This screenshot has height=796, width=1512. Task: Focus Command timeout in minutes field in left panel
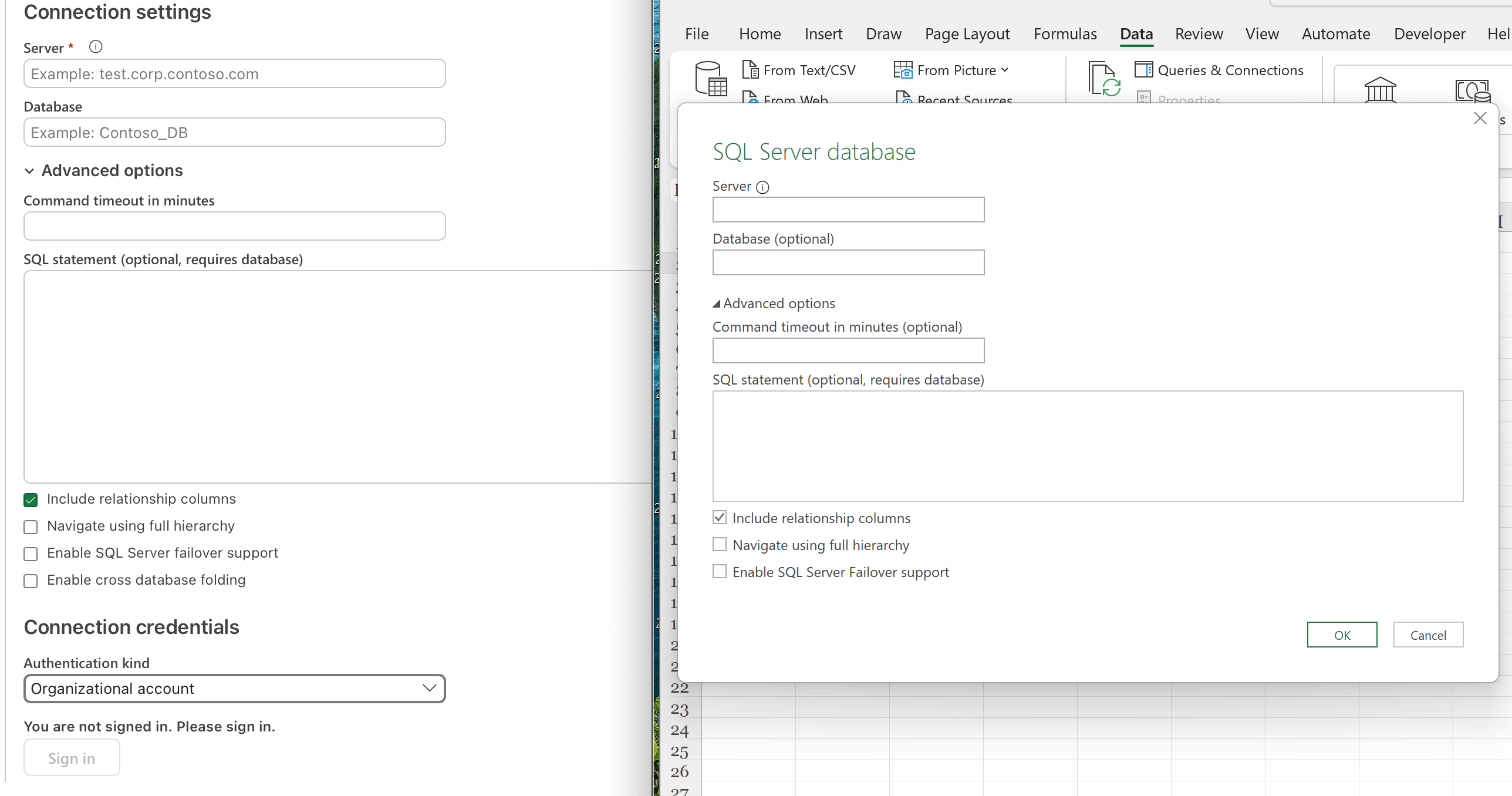tap(234, 227)
